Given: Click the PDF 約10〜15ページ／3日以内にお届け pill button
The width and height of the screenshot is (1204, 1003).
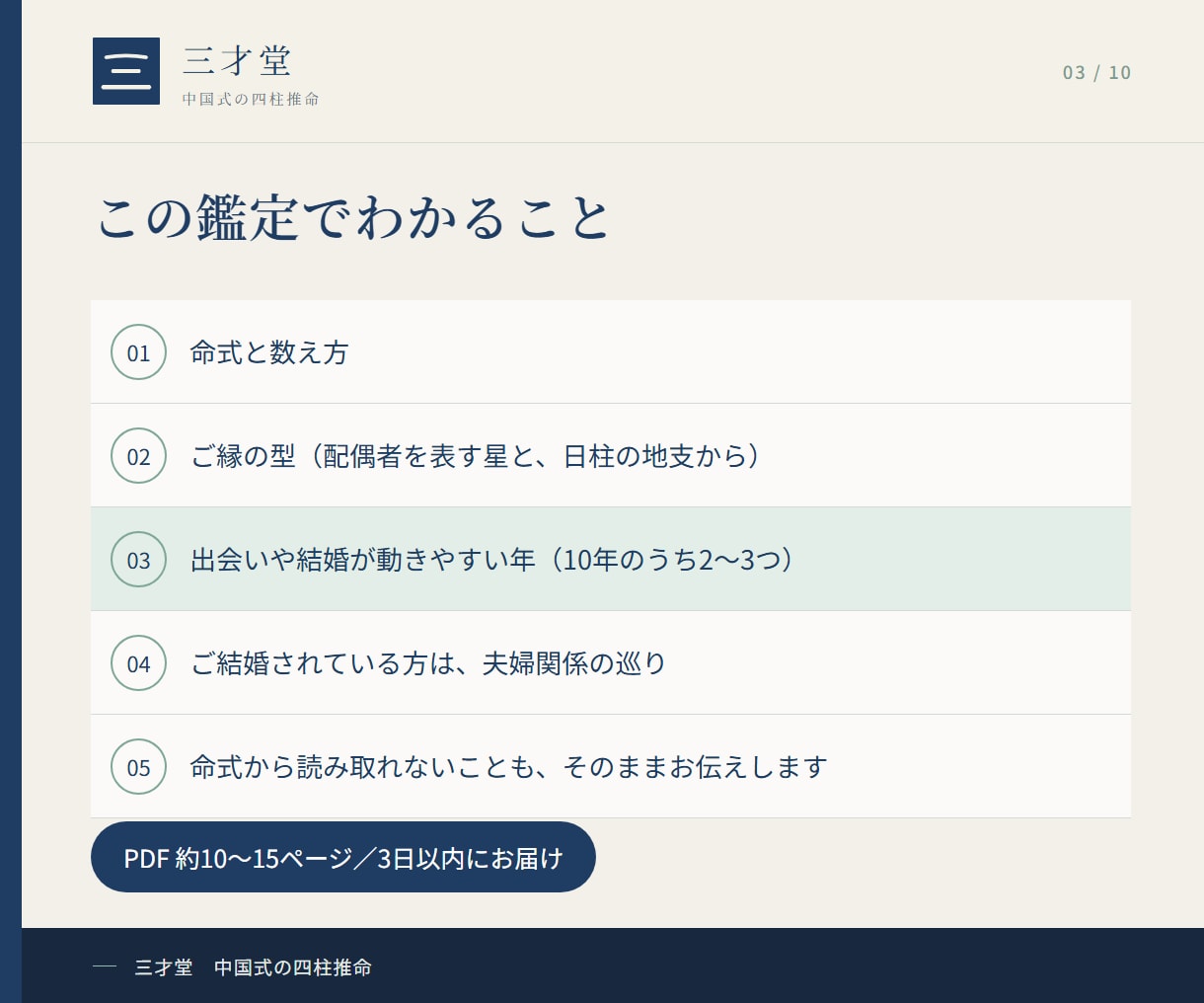Looking at the screenshot, I should coord(343,857).
